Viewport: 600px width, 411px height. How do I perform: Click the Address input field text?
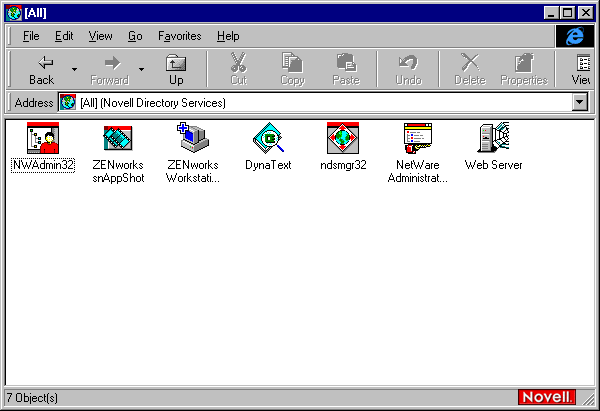click(x=153, y=103)
